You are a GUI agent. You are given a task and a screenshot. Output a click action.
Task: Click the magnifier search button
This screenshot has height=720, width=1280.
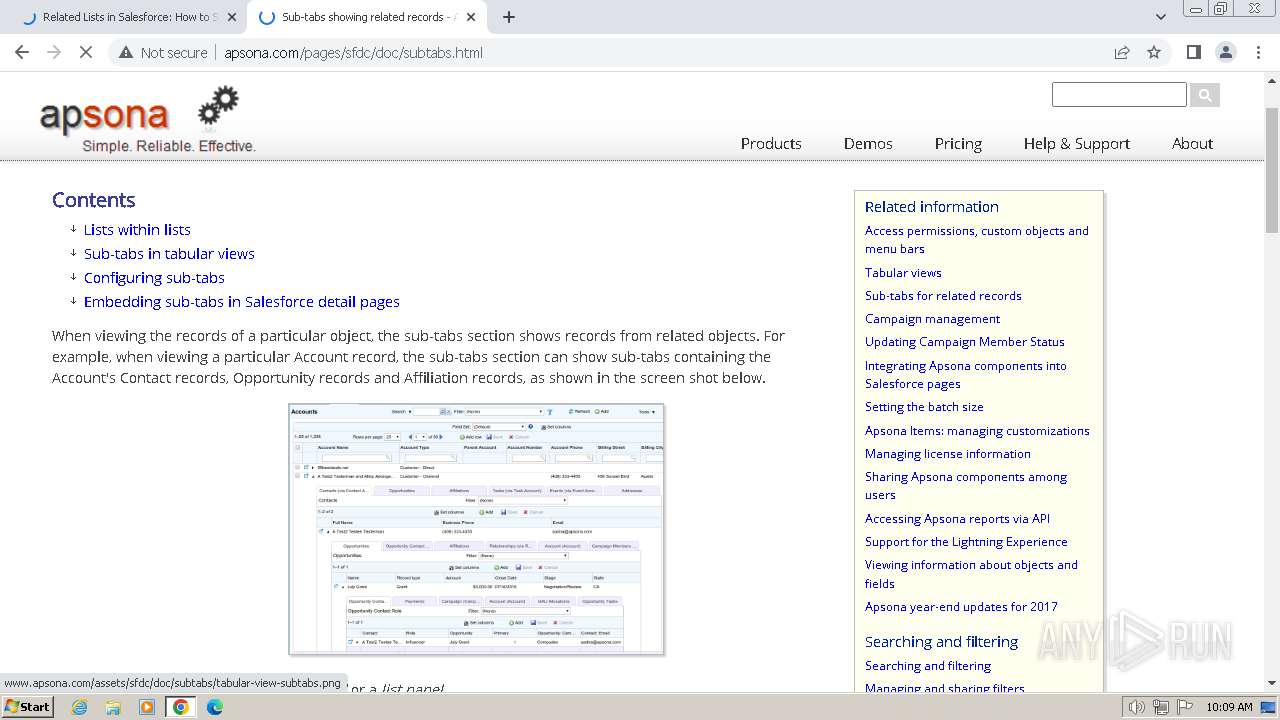click(x=1204, y=95)
